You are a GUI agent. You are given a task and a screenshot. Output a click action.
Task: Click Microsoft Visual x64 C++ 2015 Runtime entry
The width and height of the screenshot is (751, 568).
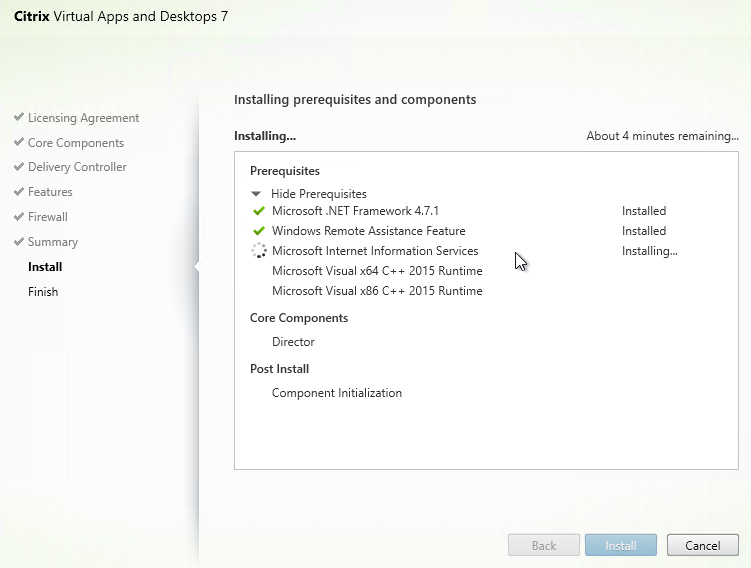[x=377, y=271]
